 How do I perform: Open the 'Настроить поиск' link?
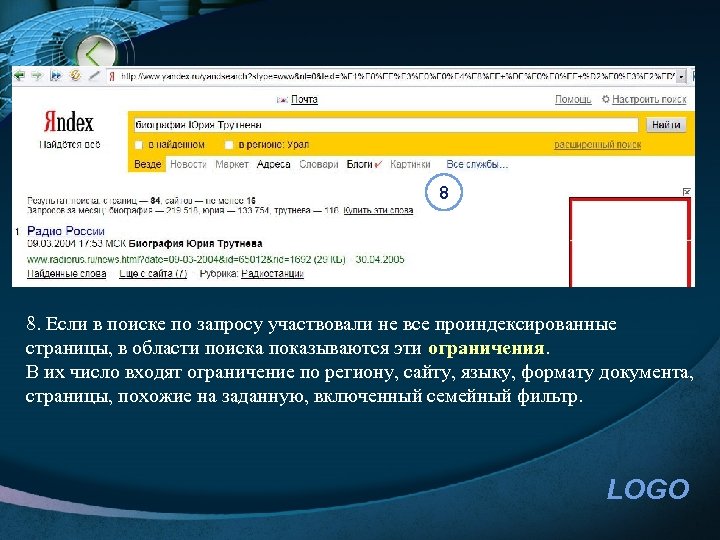click(649, 99)
